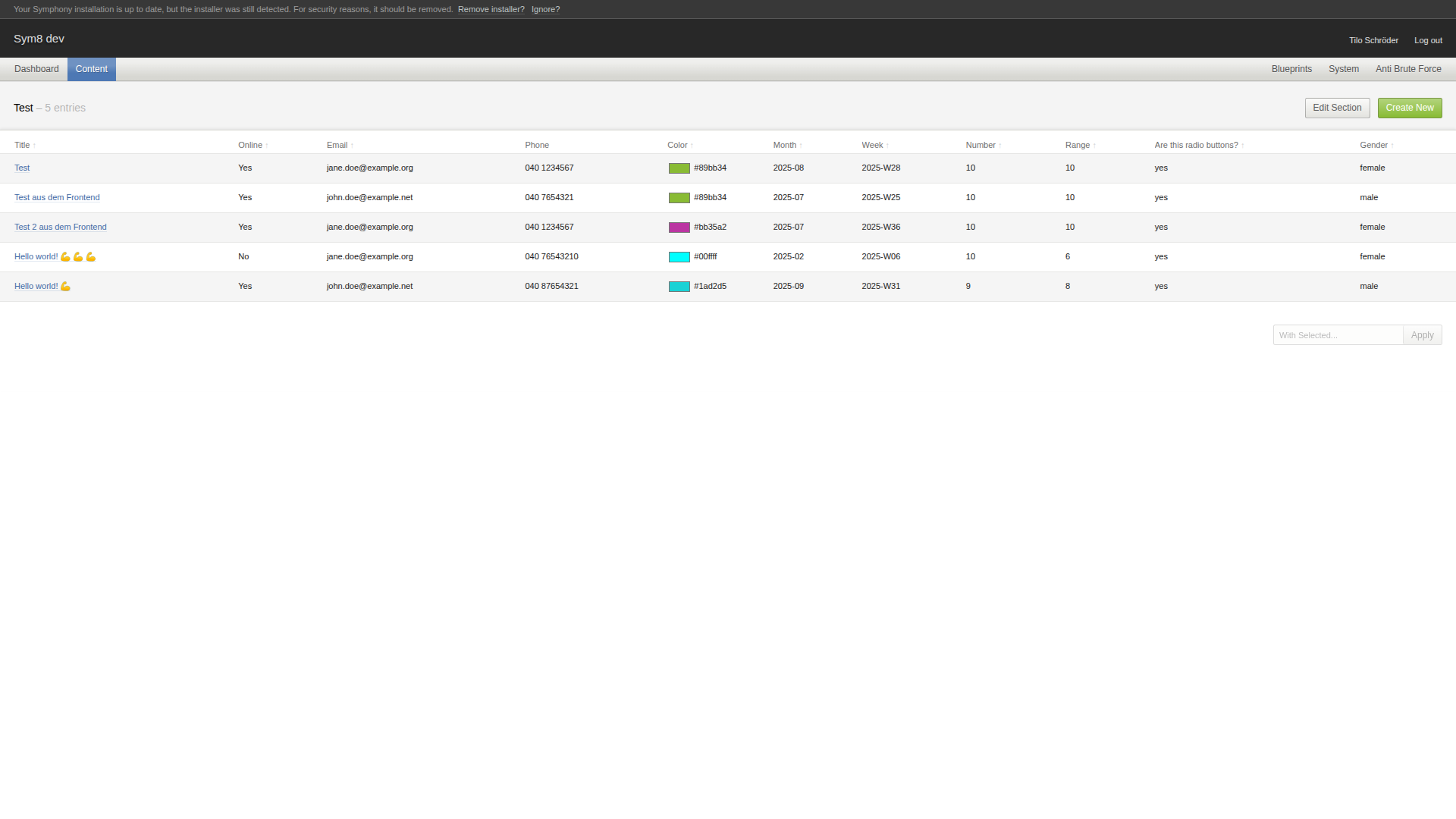
Task: Open the Blueprints navigation menu
Action: tap(1291, 69)
